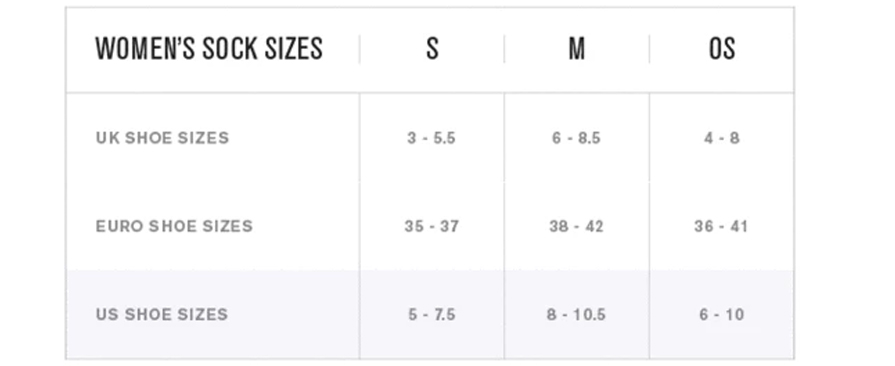Select the OS size column header
This screenshot has width=895, height=366.
coord(721,49)
